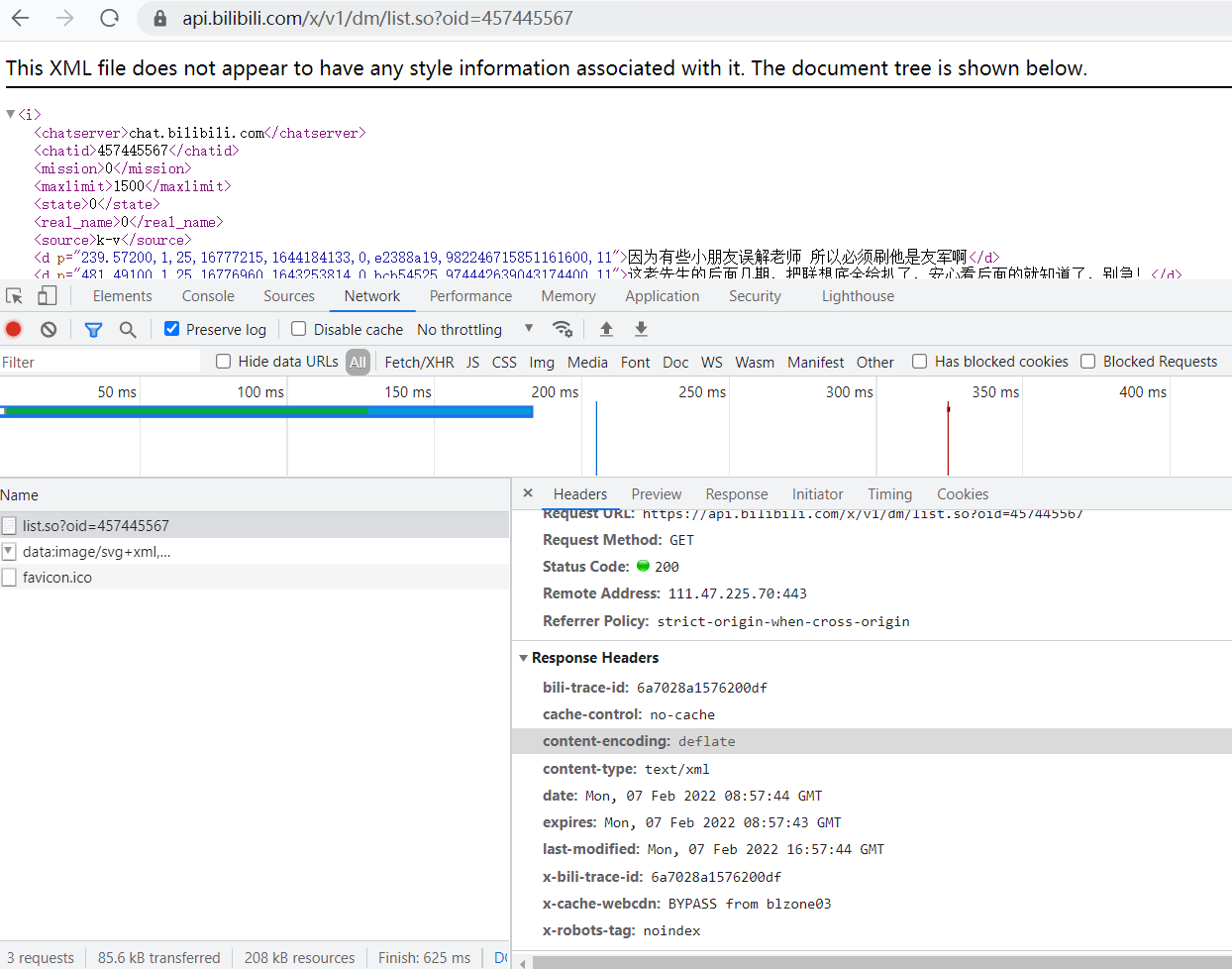Toggle the network filter funnel icon
This screenshot has height=969, width=1232.
point(94,329)
